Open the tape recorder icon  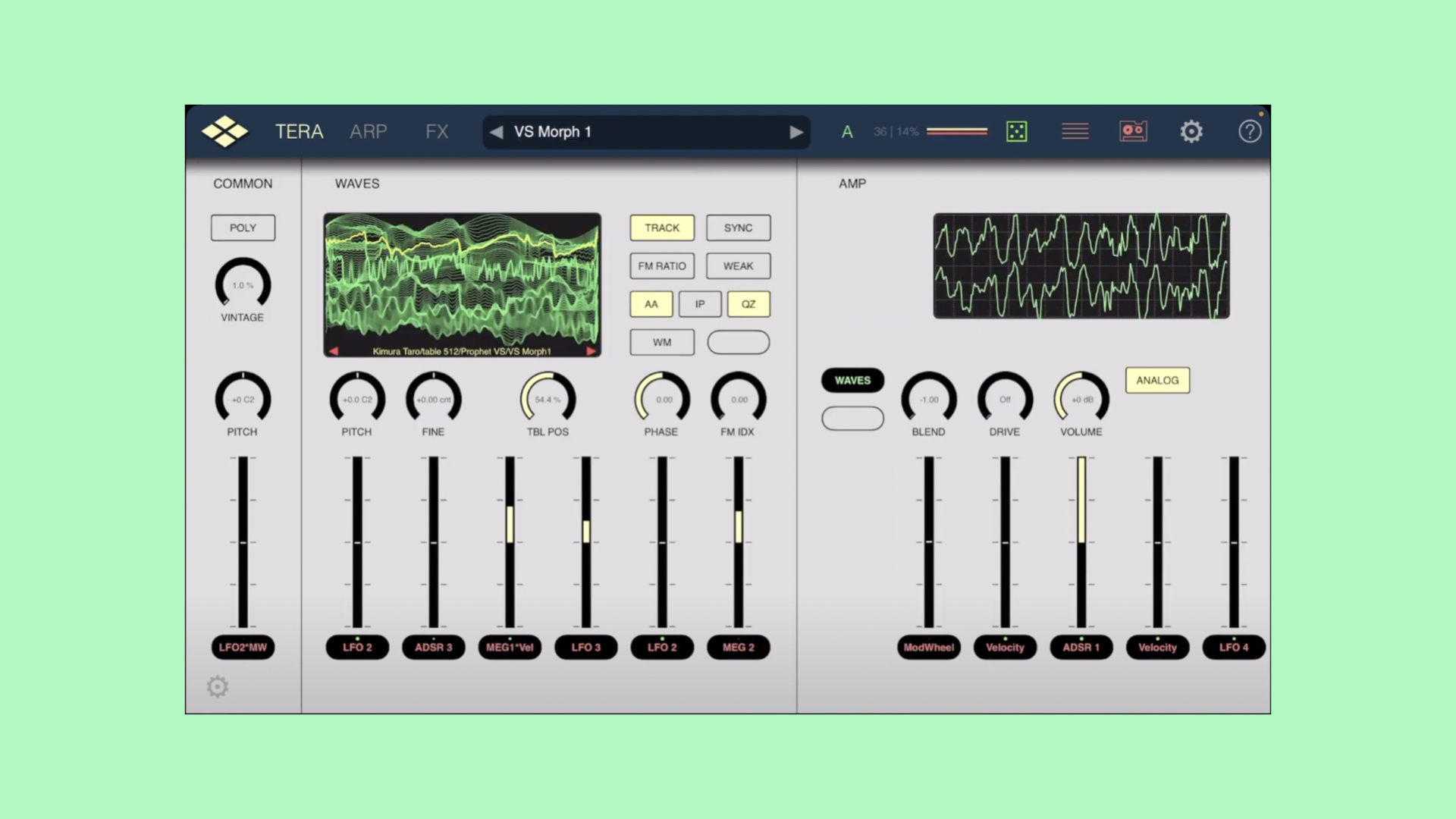(1133, 131)
